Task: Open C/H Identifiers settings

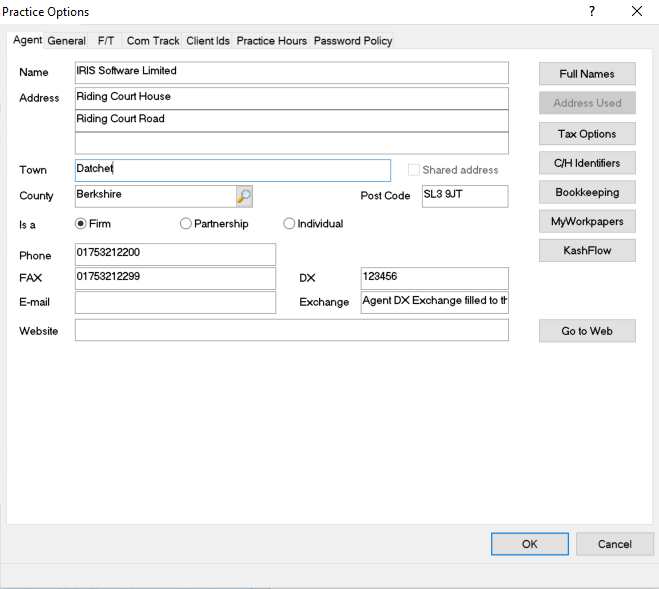Action: click(587, 163)
